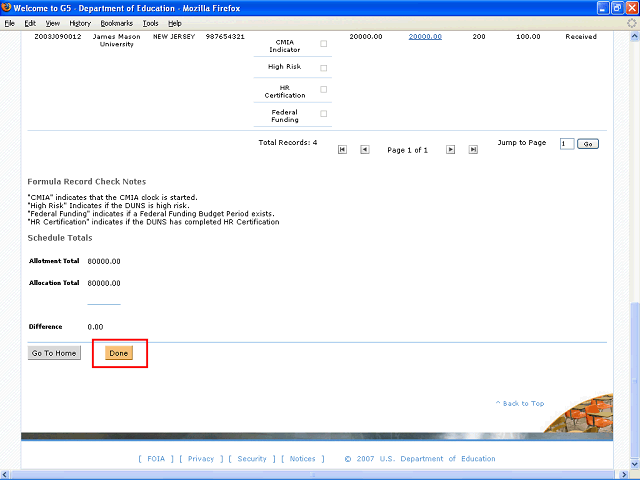Open the Tools menu
The height and width of the screenshot is (480, 640).
tap(151, 23)
